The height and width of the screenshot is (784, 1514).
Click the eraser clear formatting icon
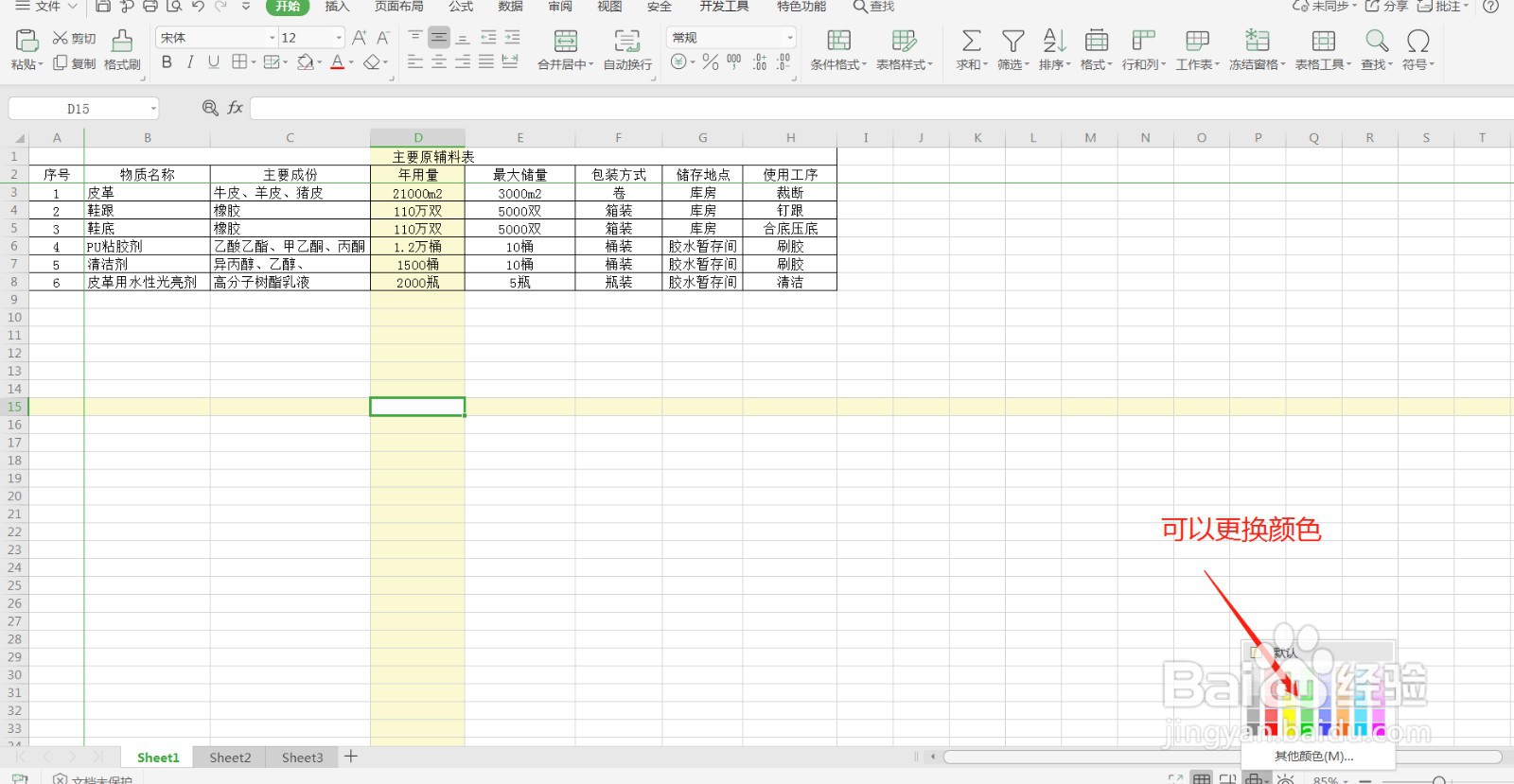372,62
